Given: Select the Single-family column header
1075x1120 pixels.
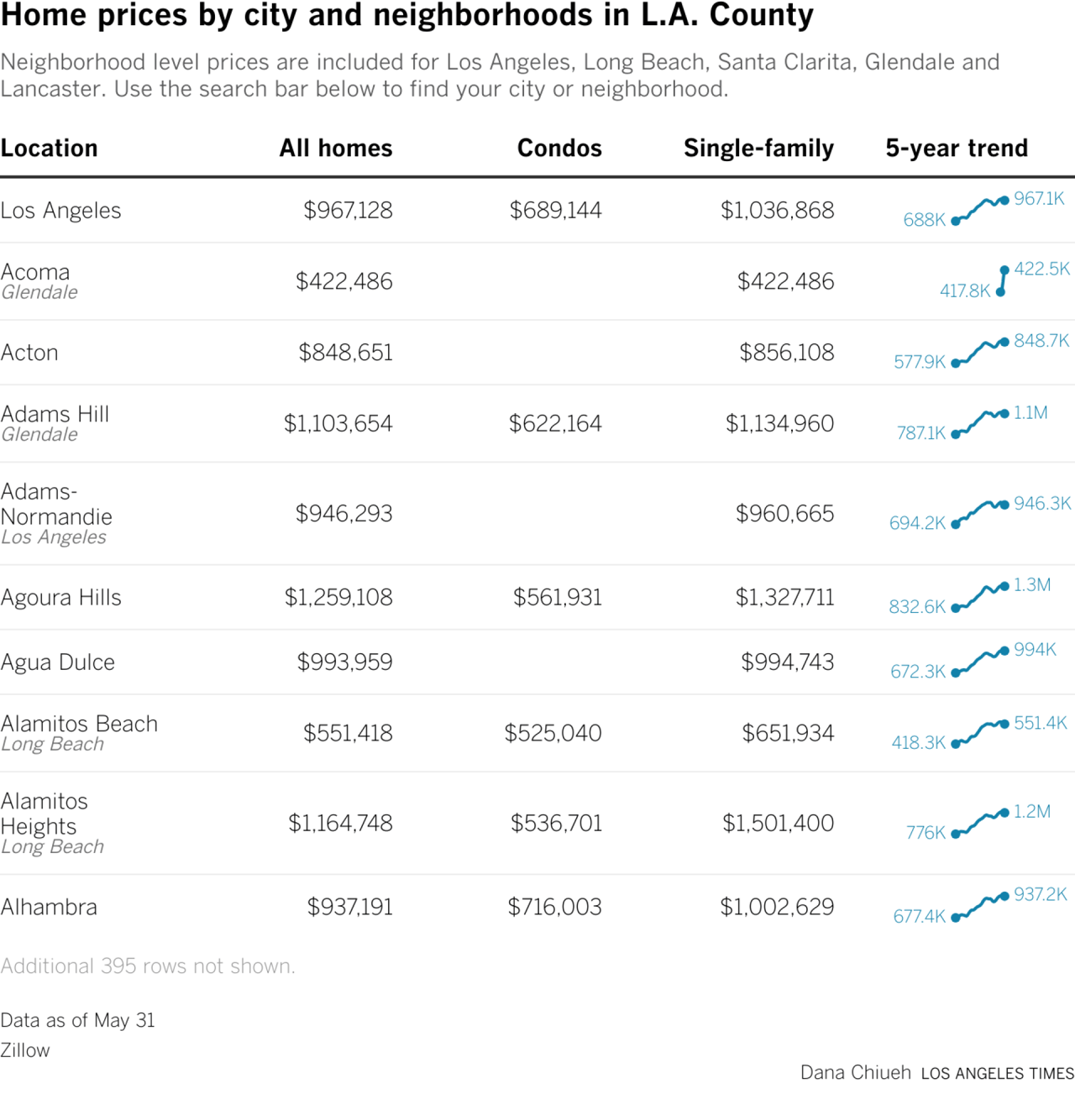Looking at the screenshot, I should point(758,149).
